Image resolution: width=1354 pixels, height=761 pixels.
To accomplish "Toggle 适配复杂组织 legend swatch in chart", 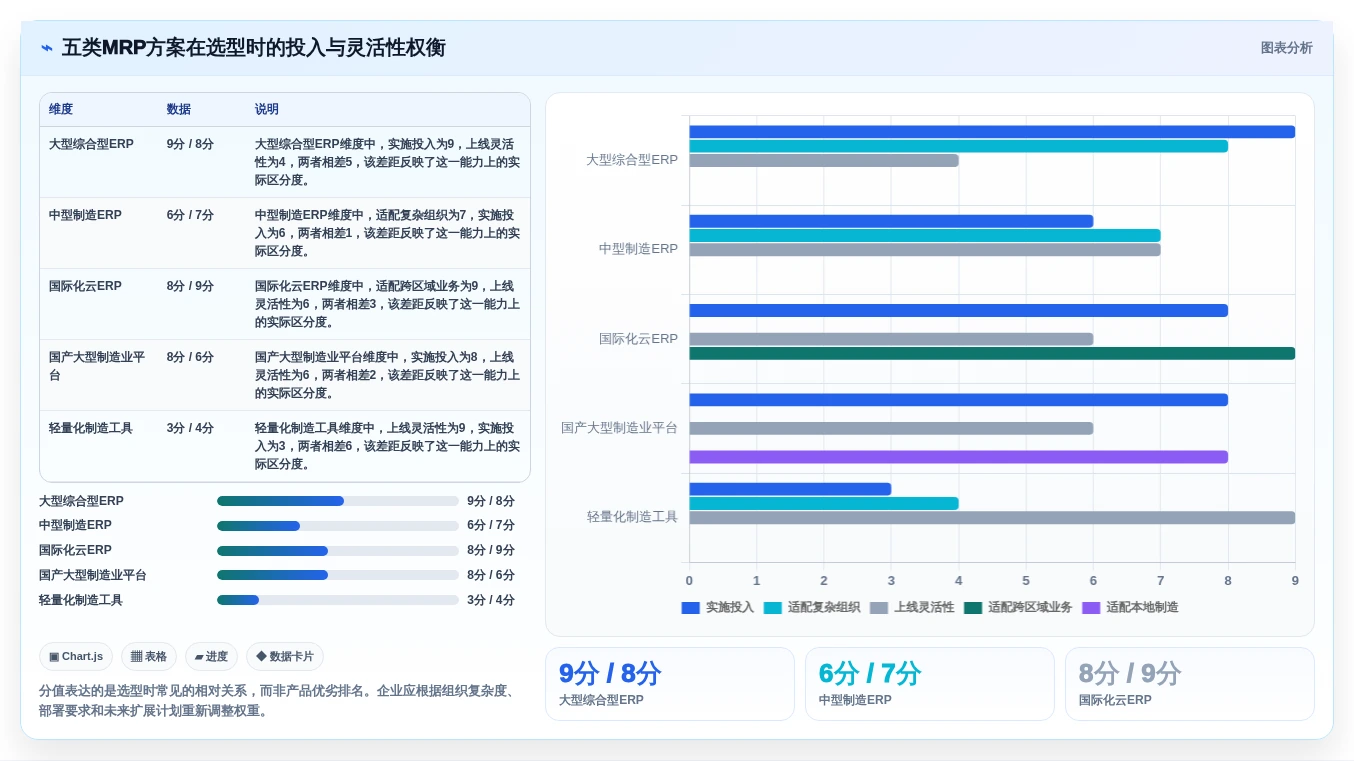I will [x=772, y=607].
